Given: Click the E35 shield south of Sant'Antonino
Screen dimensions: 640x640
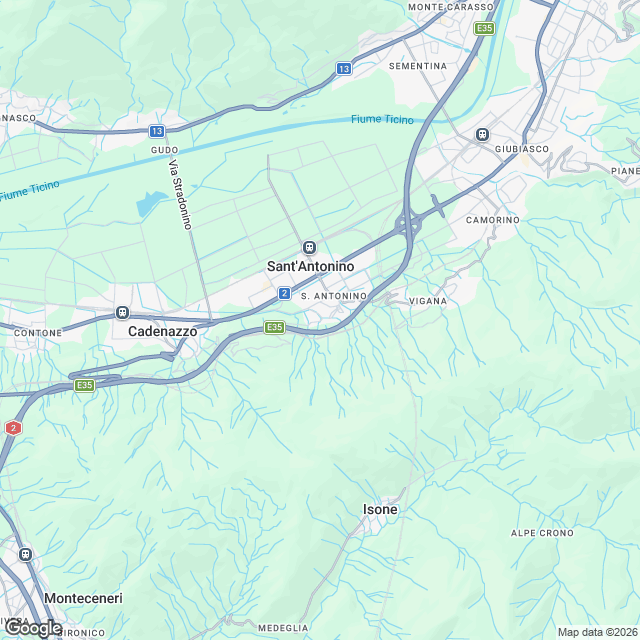Looking at the screenshot, I should point(274,327).
